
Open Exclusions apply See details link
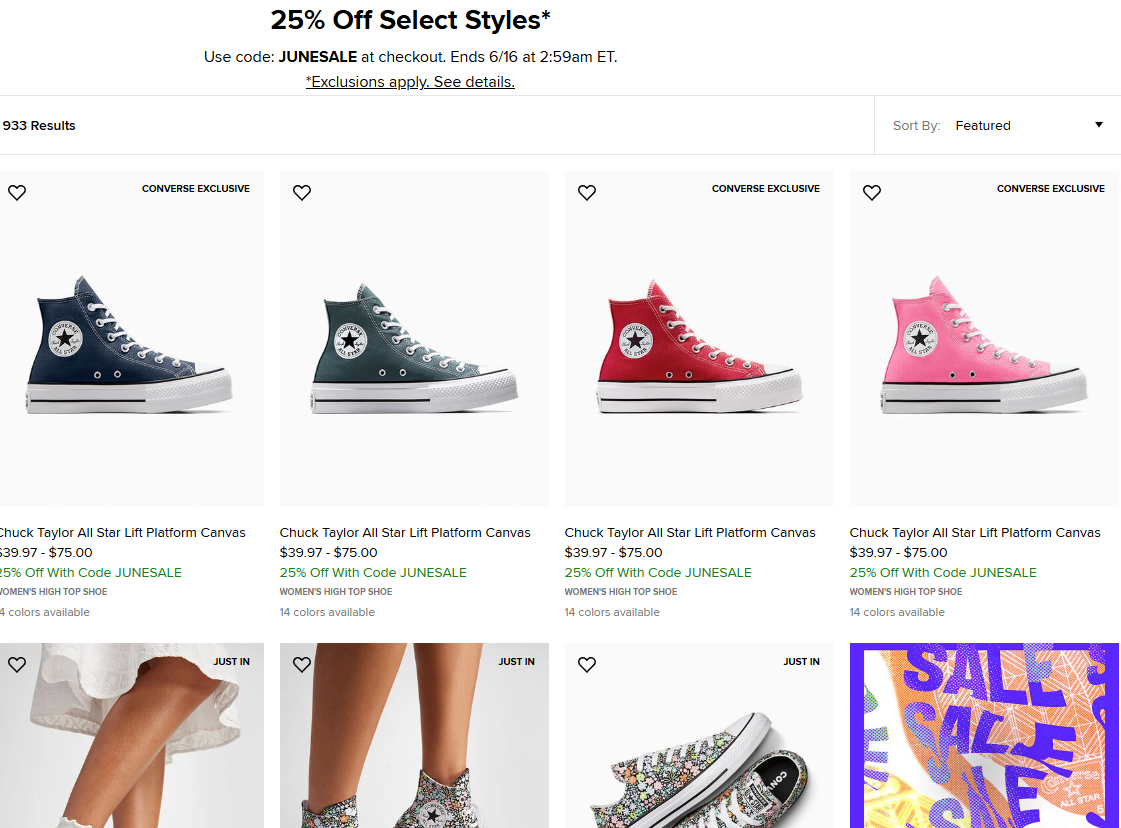click(410, 82)
